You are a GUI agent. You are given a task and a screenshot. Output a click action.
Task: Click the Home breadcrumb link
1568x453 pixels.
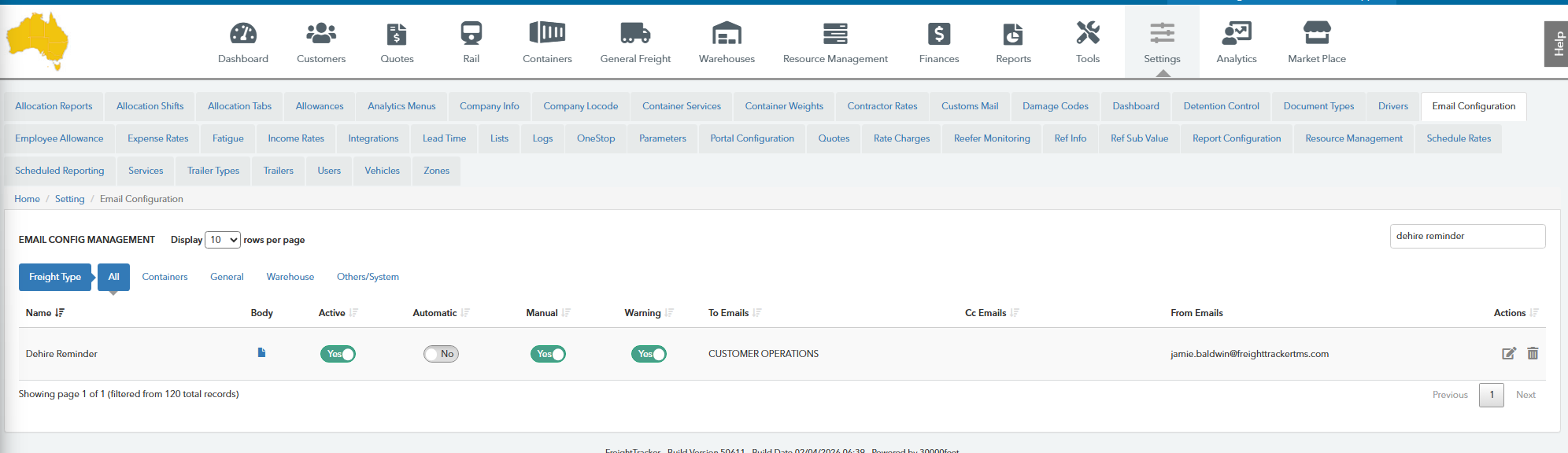point(27,199)
